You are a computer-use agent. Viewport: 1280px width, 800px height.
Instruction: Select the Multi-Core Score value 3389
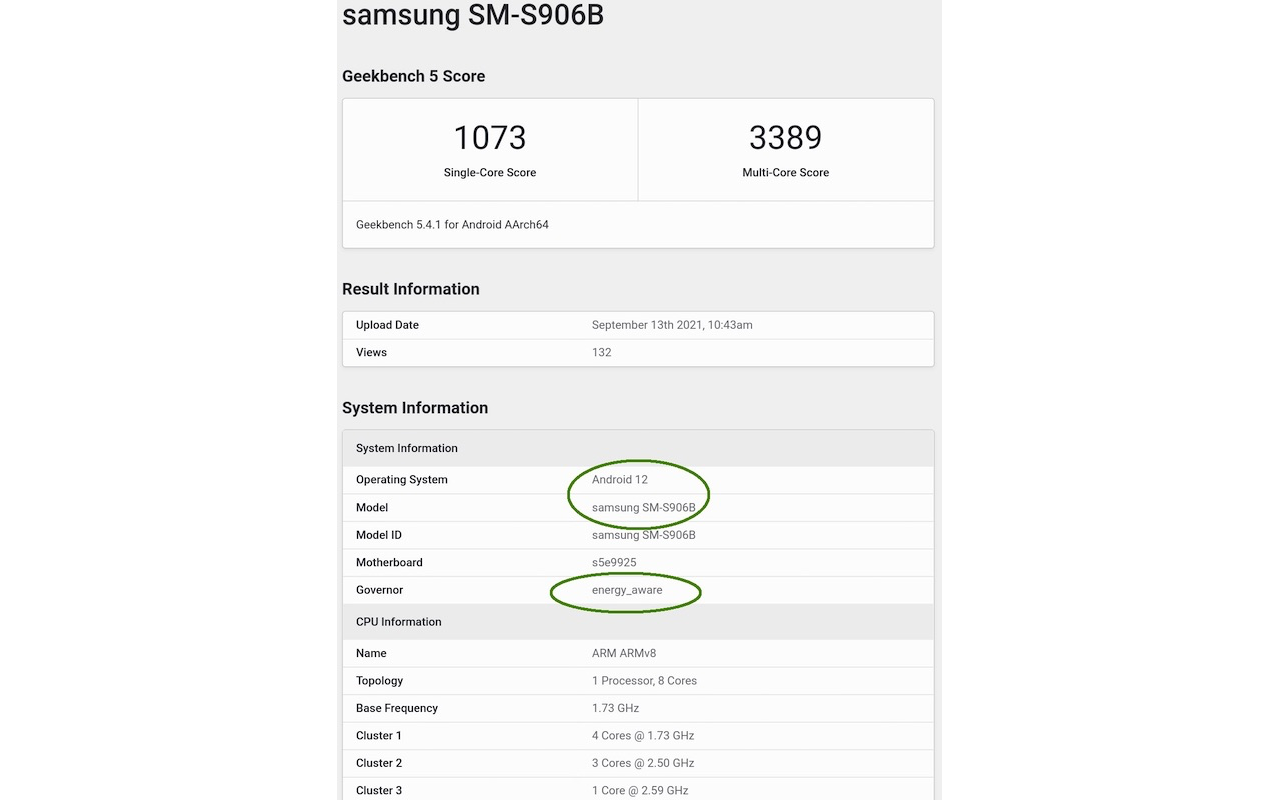[785, 137]
